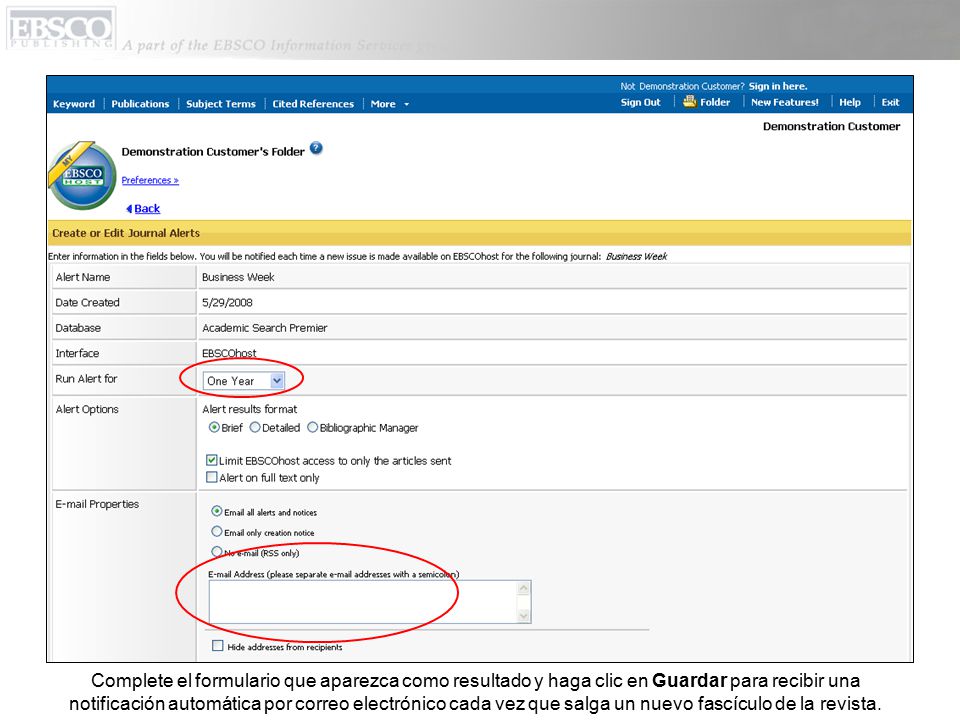Viewport: 960px width, 720px height.
Task: Expand the More menu
Action: [x=389, y=104]
